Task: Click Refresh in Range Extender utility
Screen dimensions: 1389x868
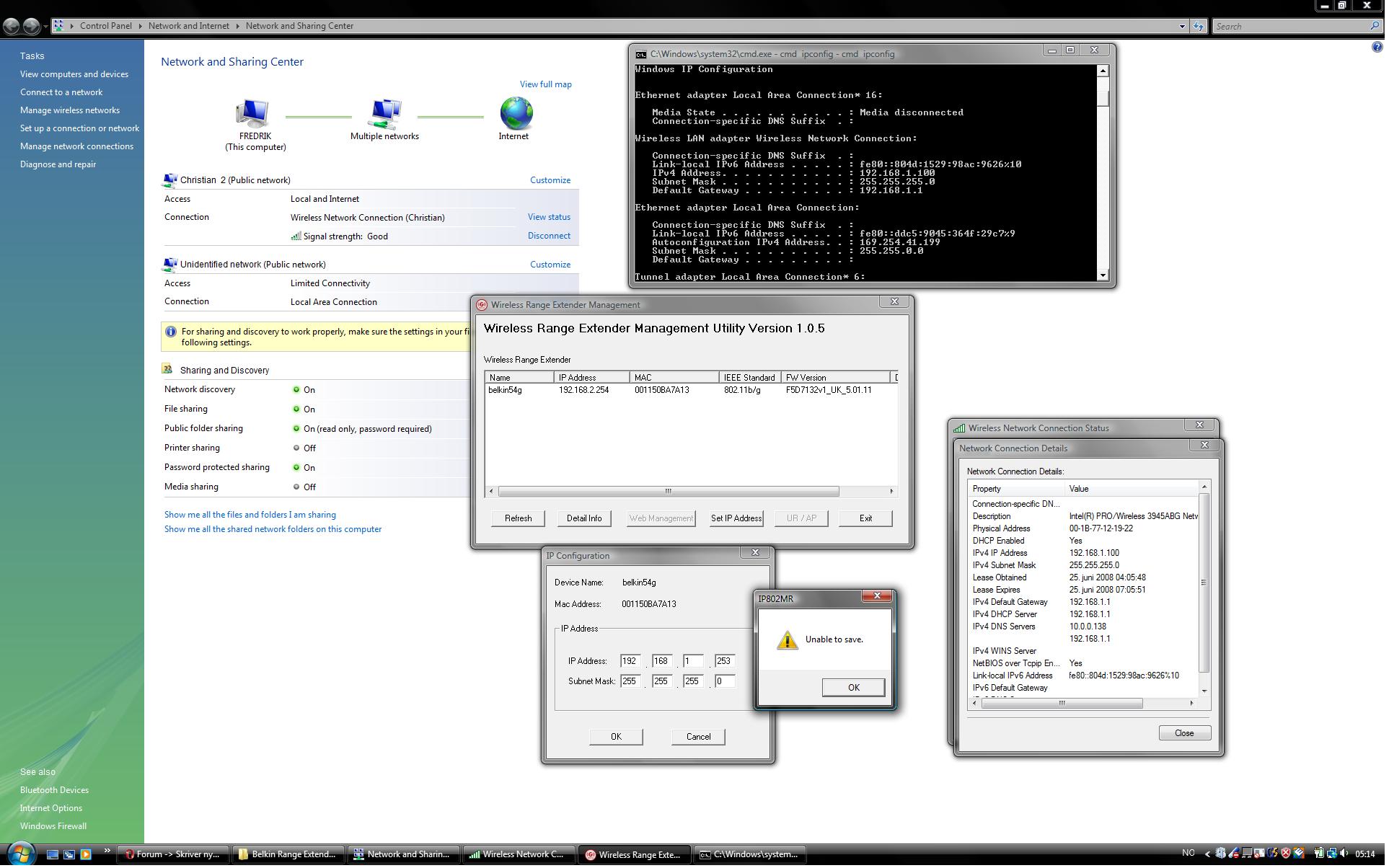Action: coord(519,520)
